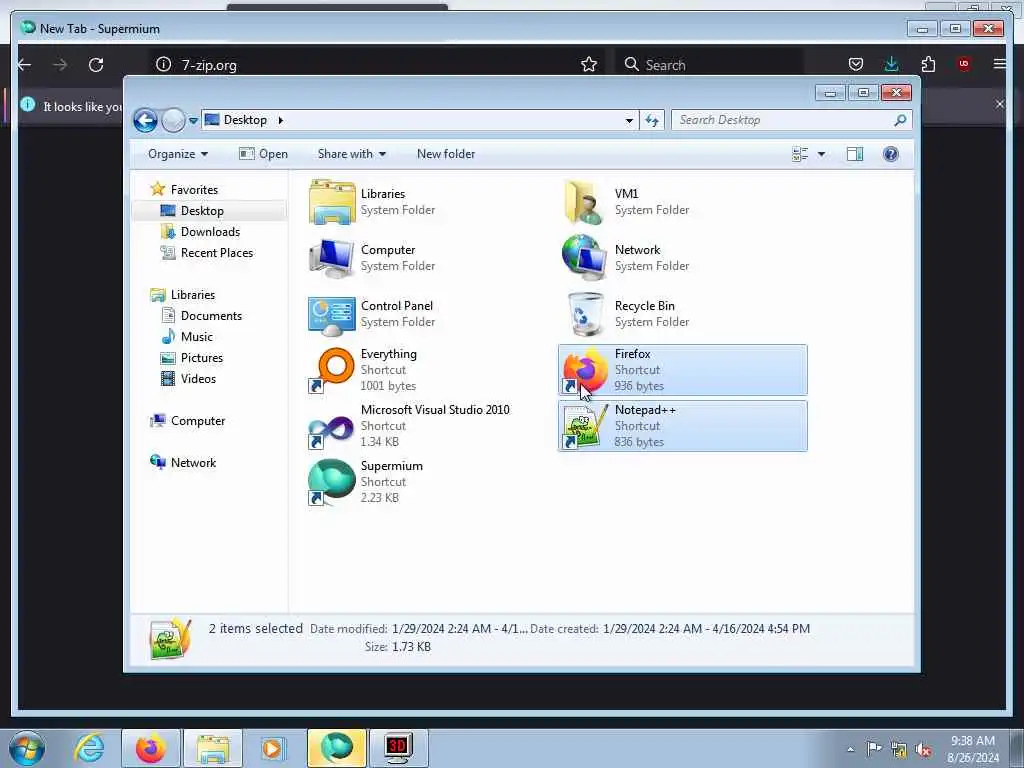This screenshot has width=1024, height=768.
Task: Open Documents library in the navigation pane
Action: coord(211,315)
